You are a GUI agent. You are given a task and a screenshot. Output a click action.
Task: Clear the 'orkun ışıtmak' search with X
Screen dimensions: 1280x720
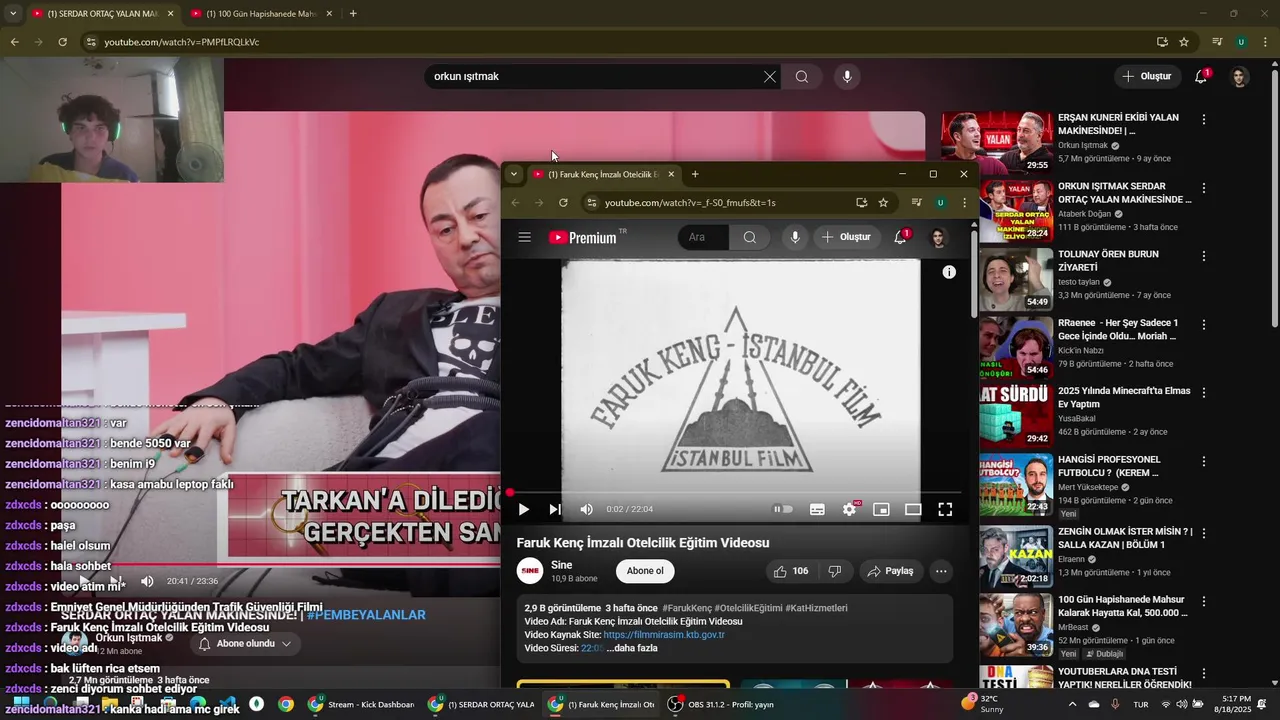[x=770, y=77]
